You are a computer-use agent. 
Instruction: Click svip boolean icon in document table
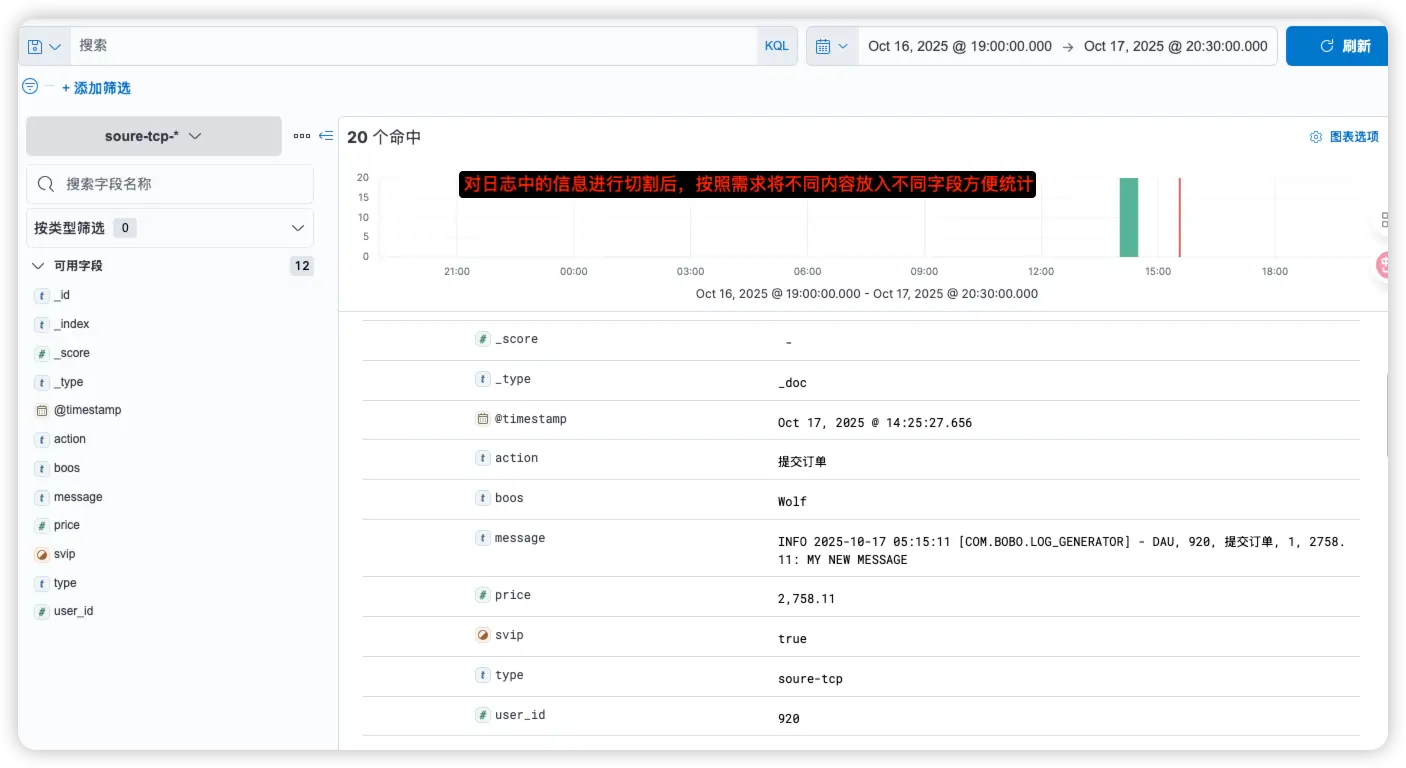483,635
